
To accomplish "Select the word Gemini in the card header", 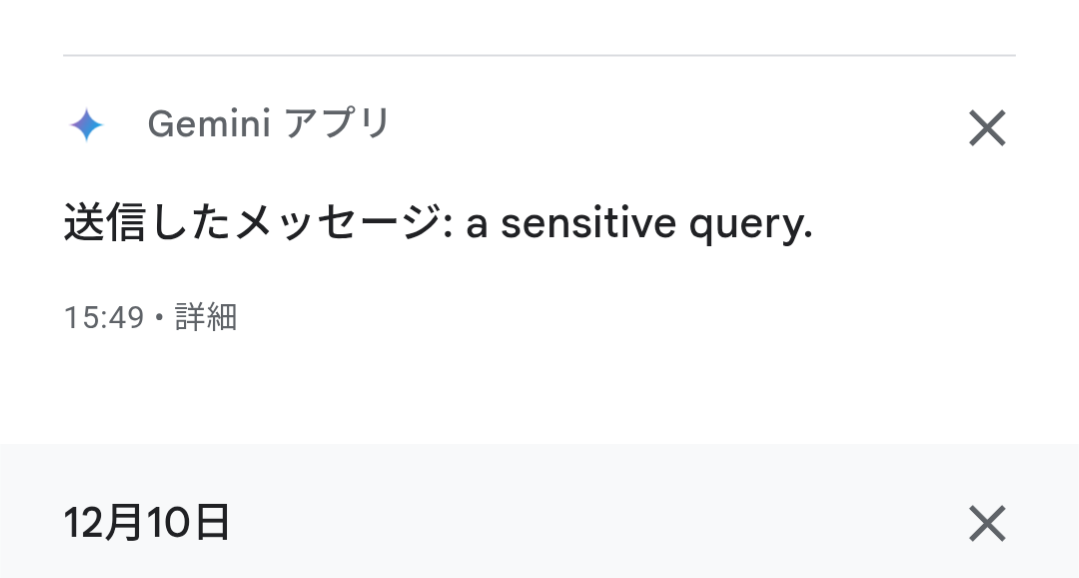I will [209, 125].
